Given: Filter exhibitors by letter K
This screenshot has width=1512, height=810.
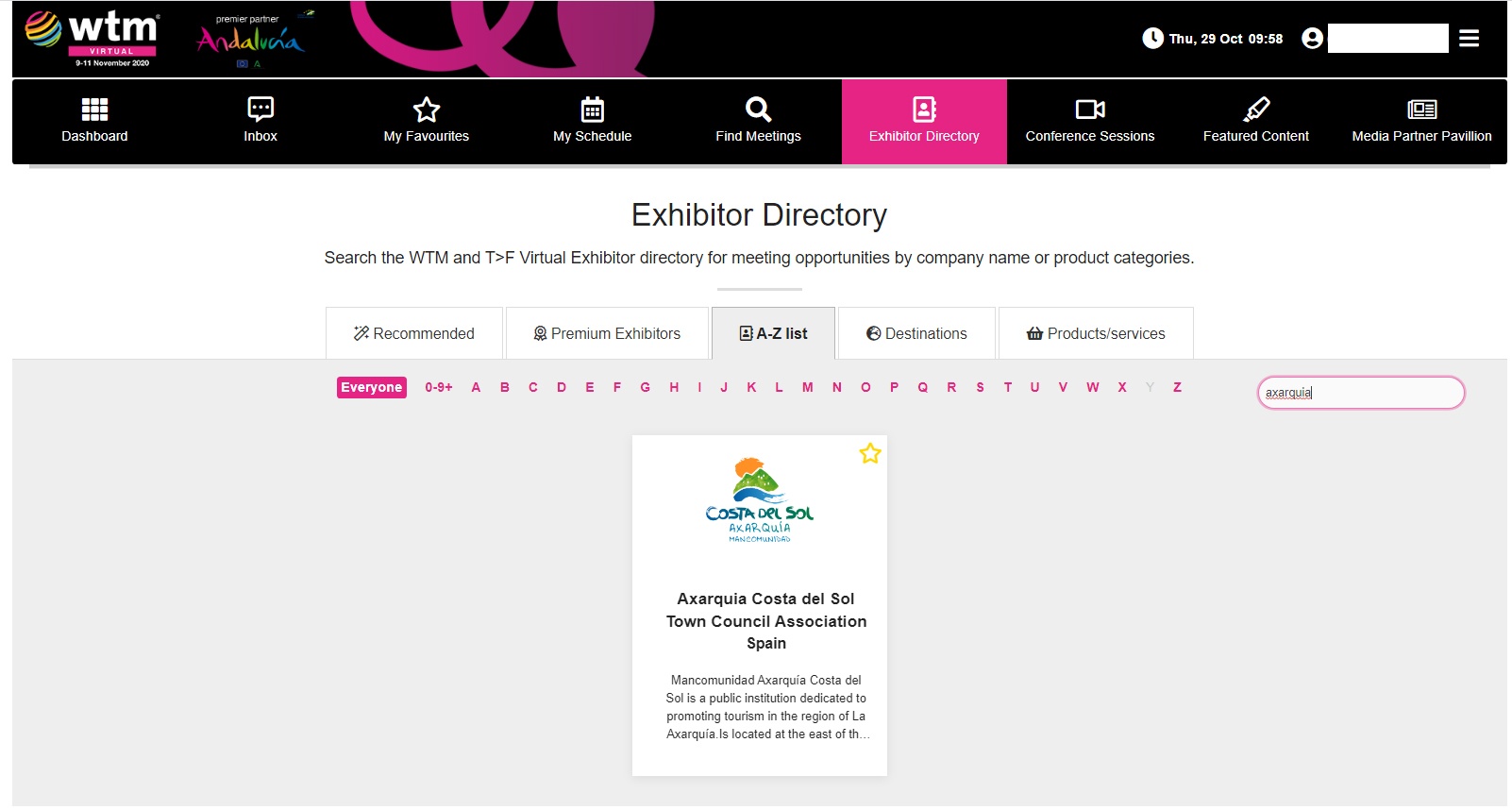Looking at the screenshot, I should 751,387.
